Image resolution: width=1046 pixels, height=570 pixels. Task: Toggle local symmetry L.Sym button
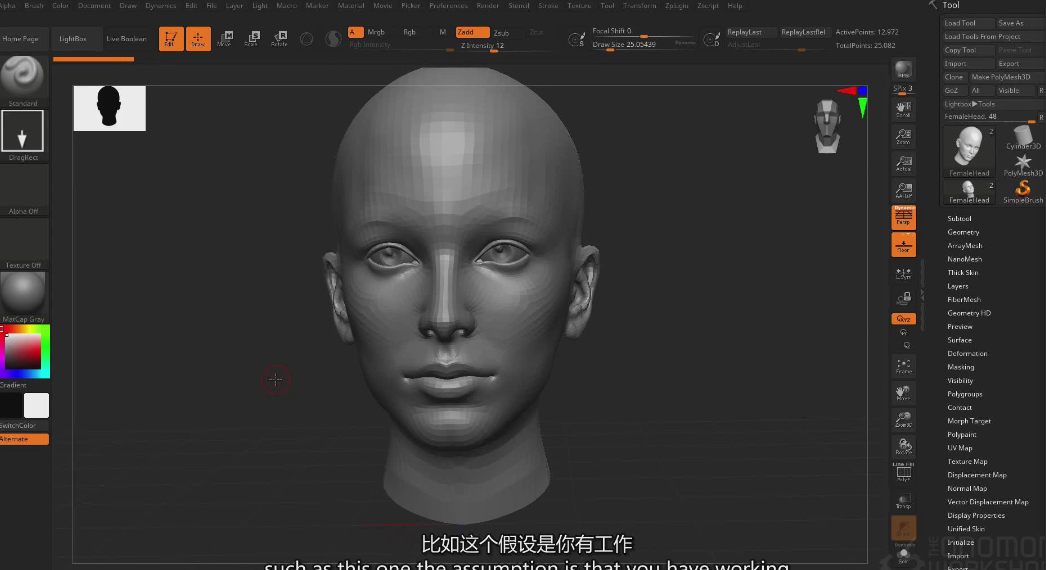(903, 273)
